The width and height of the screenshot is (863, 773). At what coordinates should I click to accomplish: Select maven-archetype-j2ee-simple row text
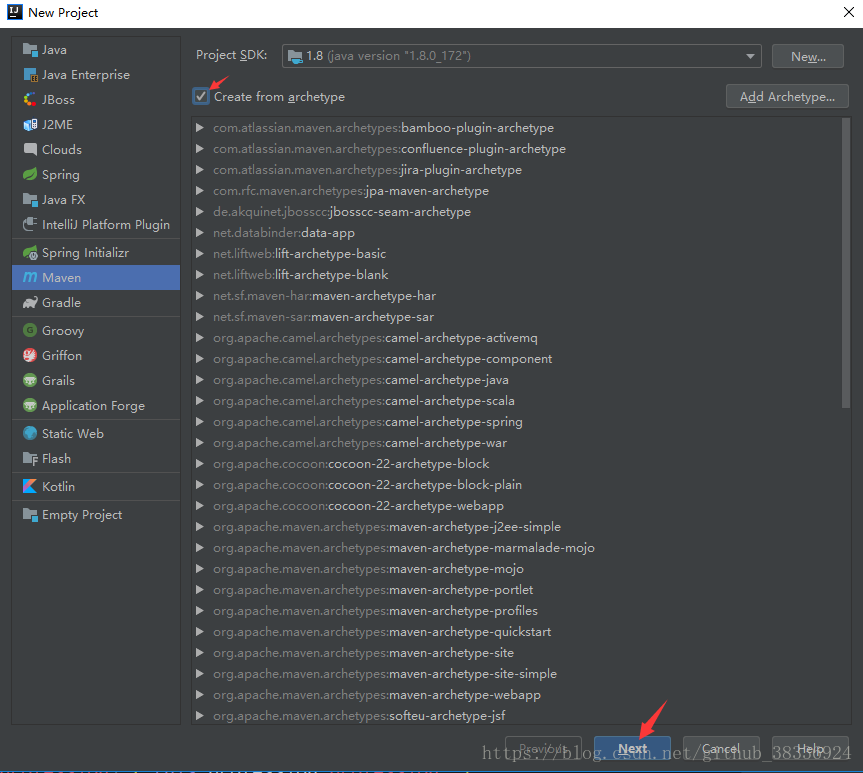click(x=387, y=527)
